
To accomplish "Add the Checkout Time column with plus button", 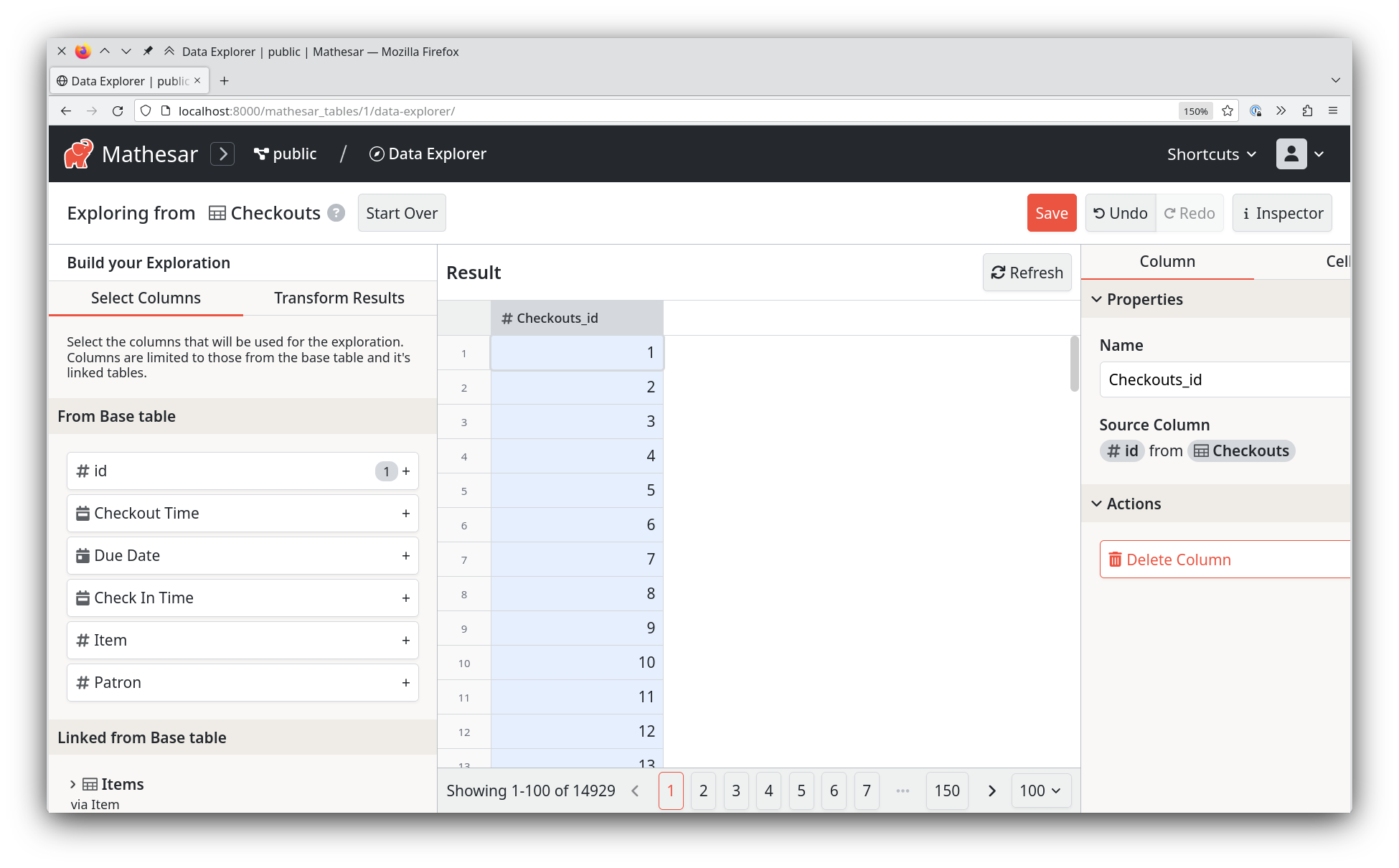I will (x=406, y=513).
